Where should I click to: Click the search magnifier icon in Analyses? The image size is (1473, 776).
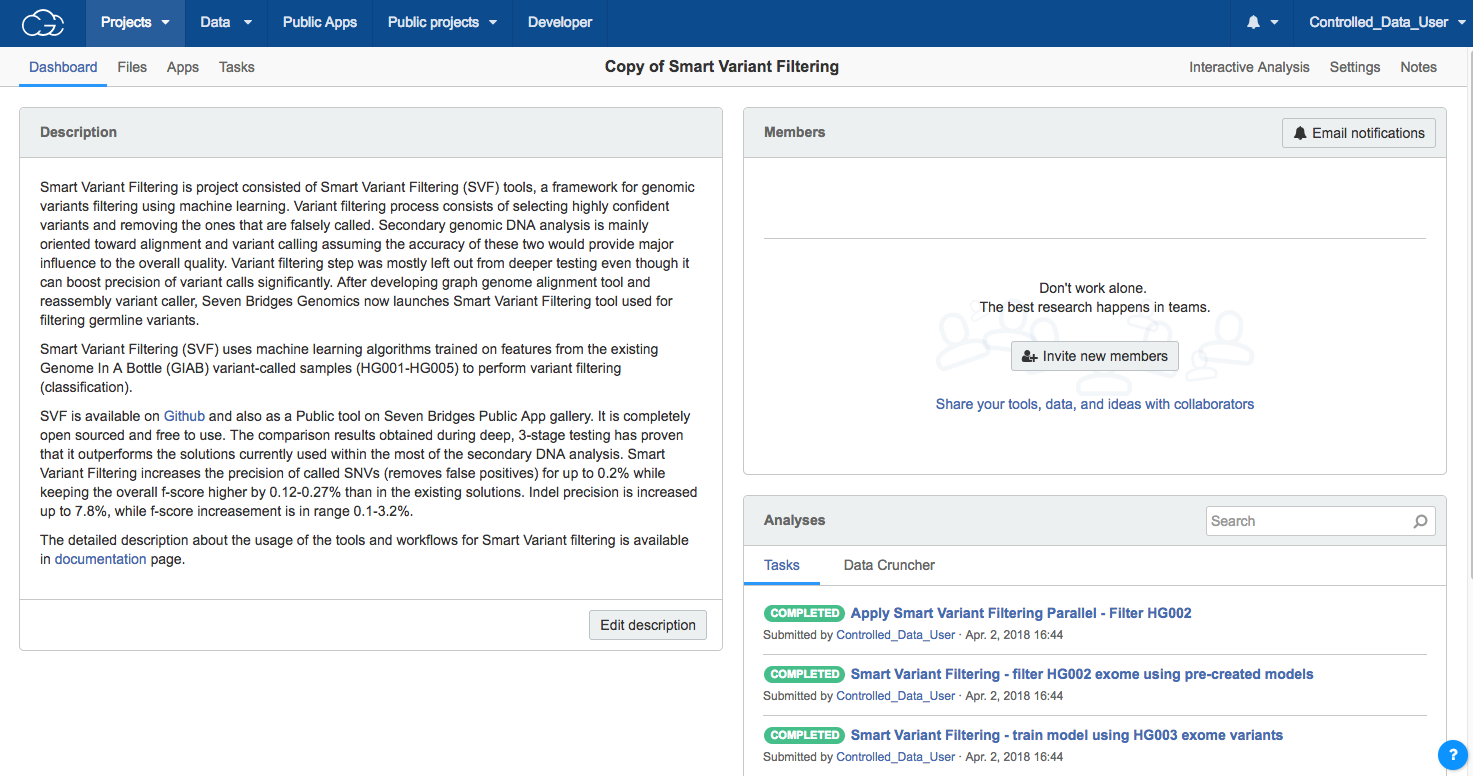[x=1420, y=521]
